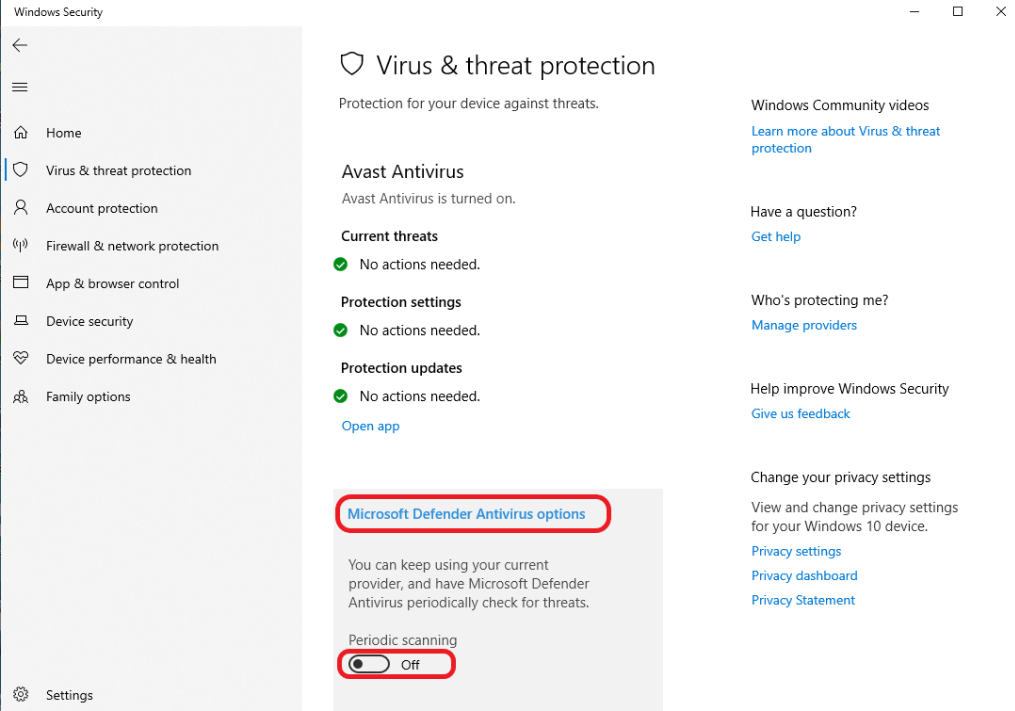1015x711 pixels.
Task: Turn on the Periodic scanning toggle
Action: [369, 664]
